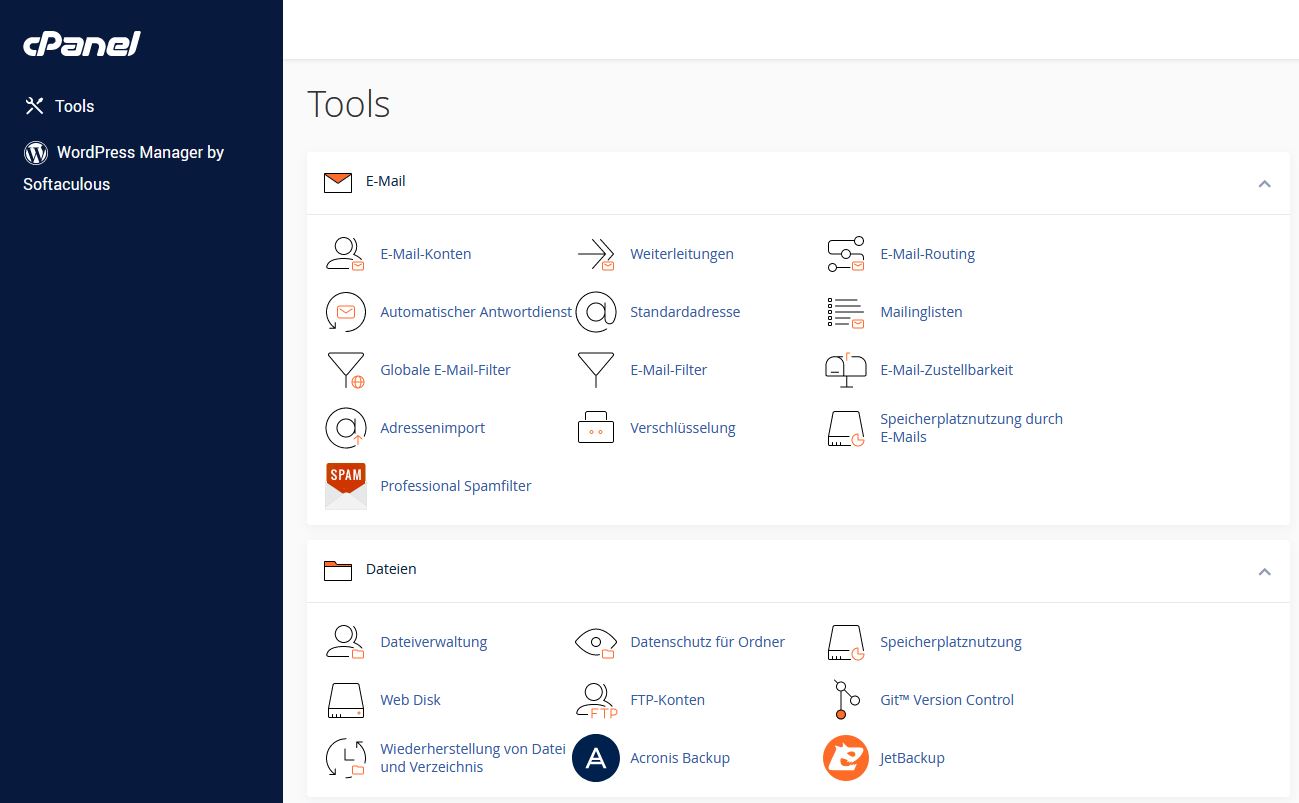Open Datenschutz für Ordner
Image resolution: width=1299 pixels, height=803 pixels.
(707, 642)
